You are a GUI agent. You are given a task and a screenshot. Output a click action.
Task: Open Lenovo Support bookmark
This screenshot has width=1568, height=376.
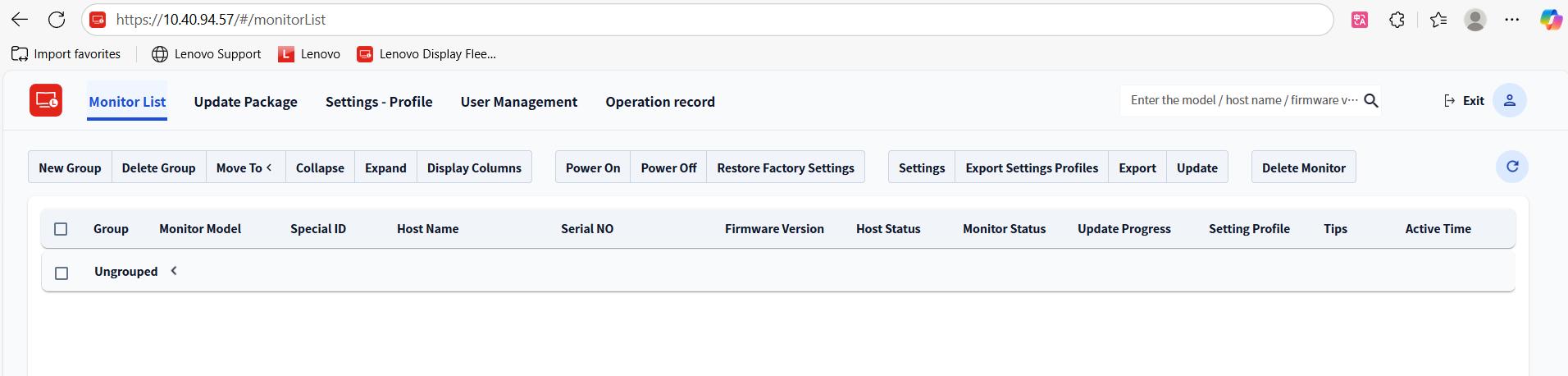[207, 54]
